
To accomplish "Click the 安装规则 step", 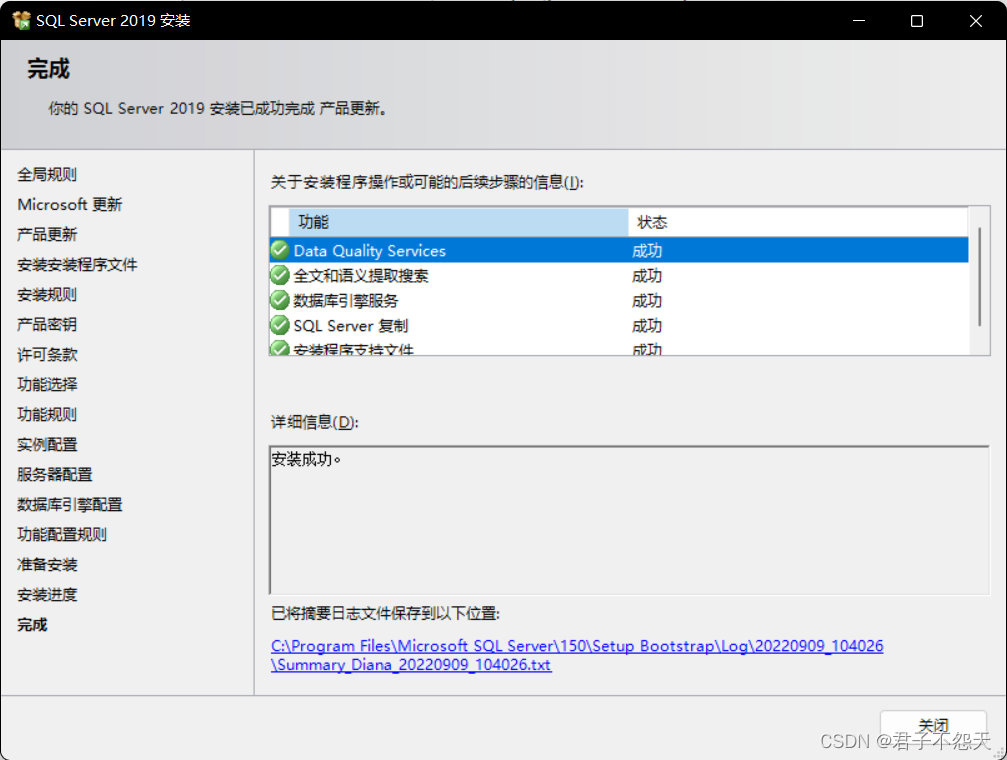I will 47,294.
